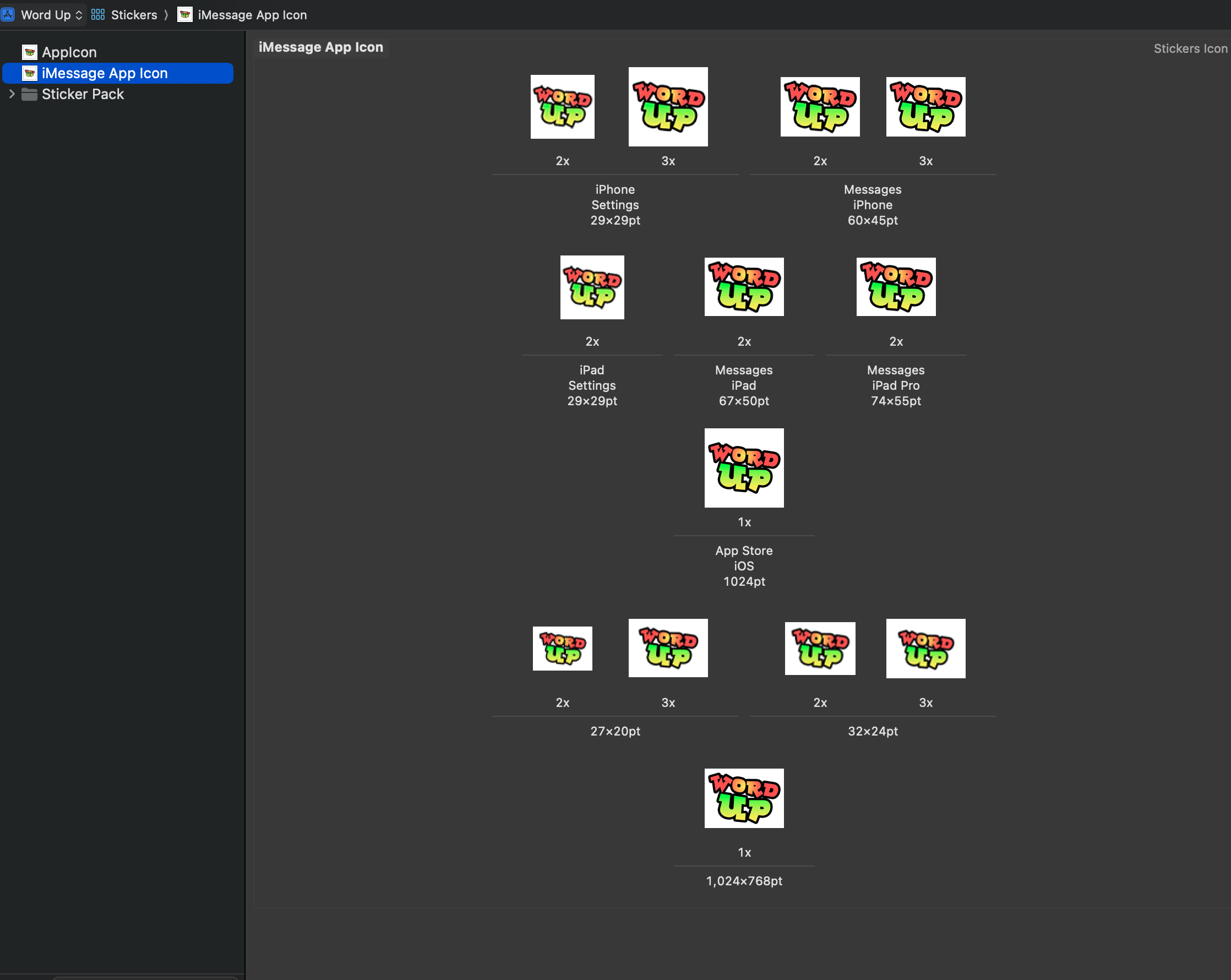Select iPhone Settings 29x29pt 2x icon slot
The height and width of the screenshot is (980, 1231).
pyautogui.click(x=562, y=107)
